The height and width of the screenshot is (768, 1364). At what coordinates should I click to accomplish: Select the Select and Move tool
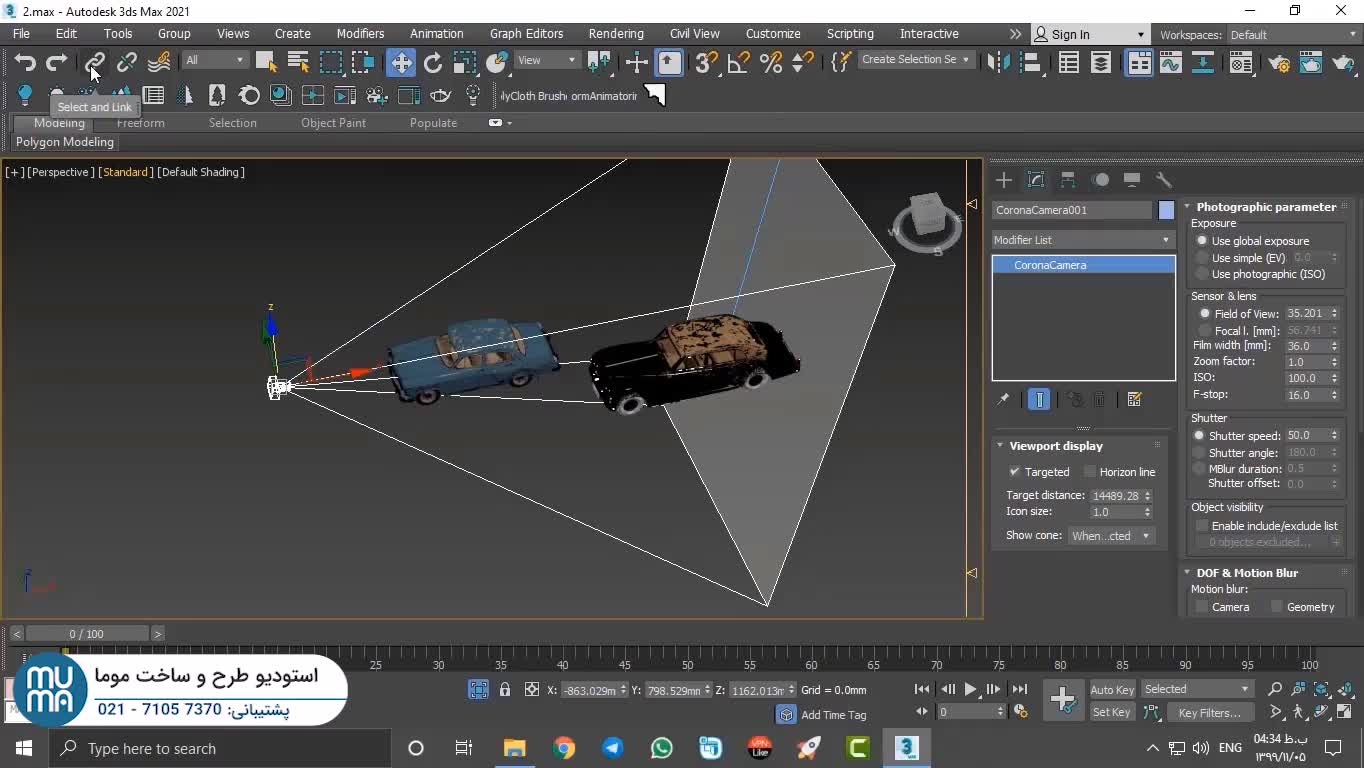(401, 63)
